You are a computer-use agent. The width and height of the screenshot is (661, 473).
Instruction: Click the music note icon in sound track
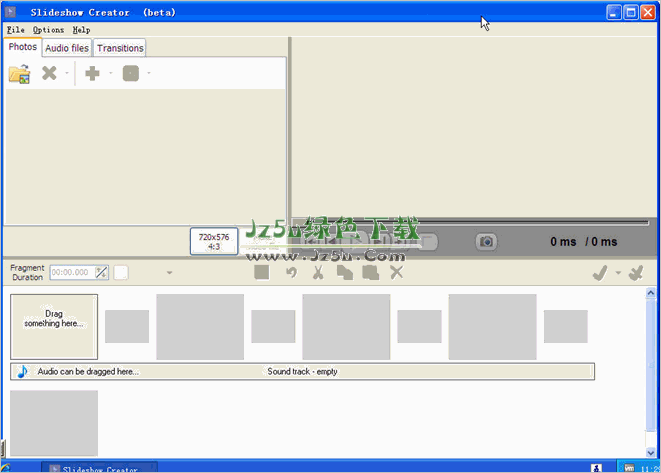(x=22, y=371)
